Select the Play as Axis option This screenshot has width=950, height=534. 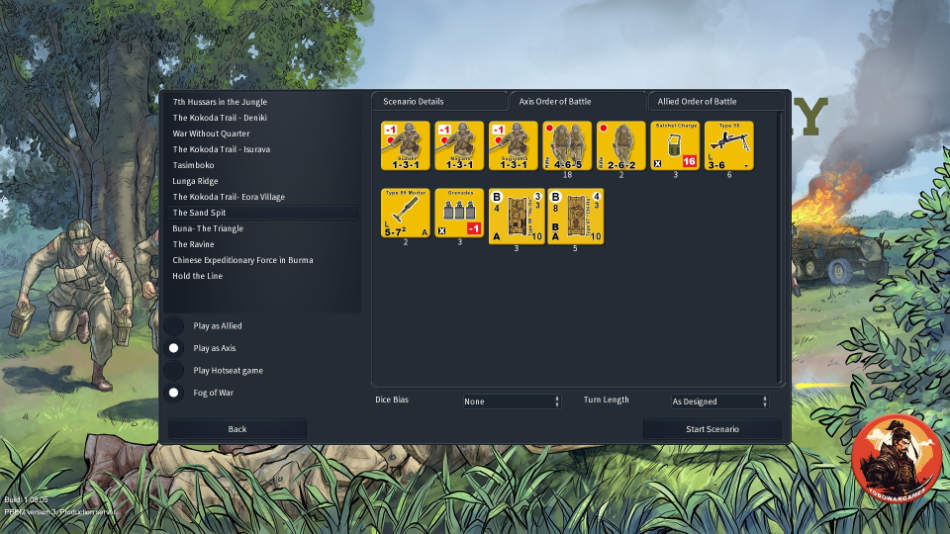(174, 348)
